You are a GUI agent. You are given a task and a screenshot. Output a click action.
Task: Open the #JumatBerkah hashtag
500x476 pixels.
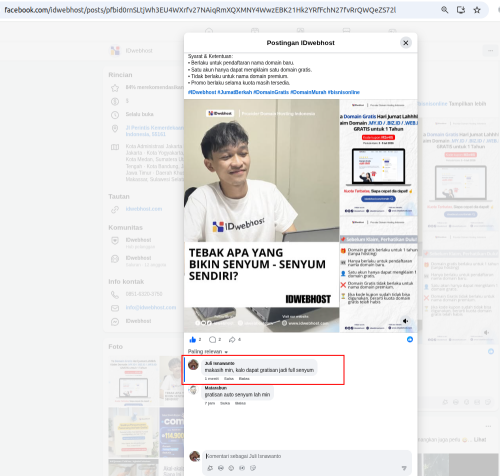click(235, 92)
